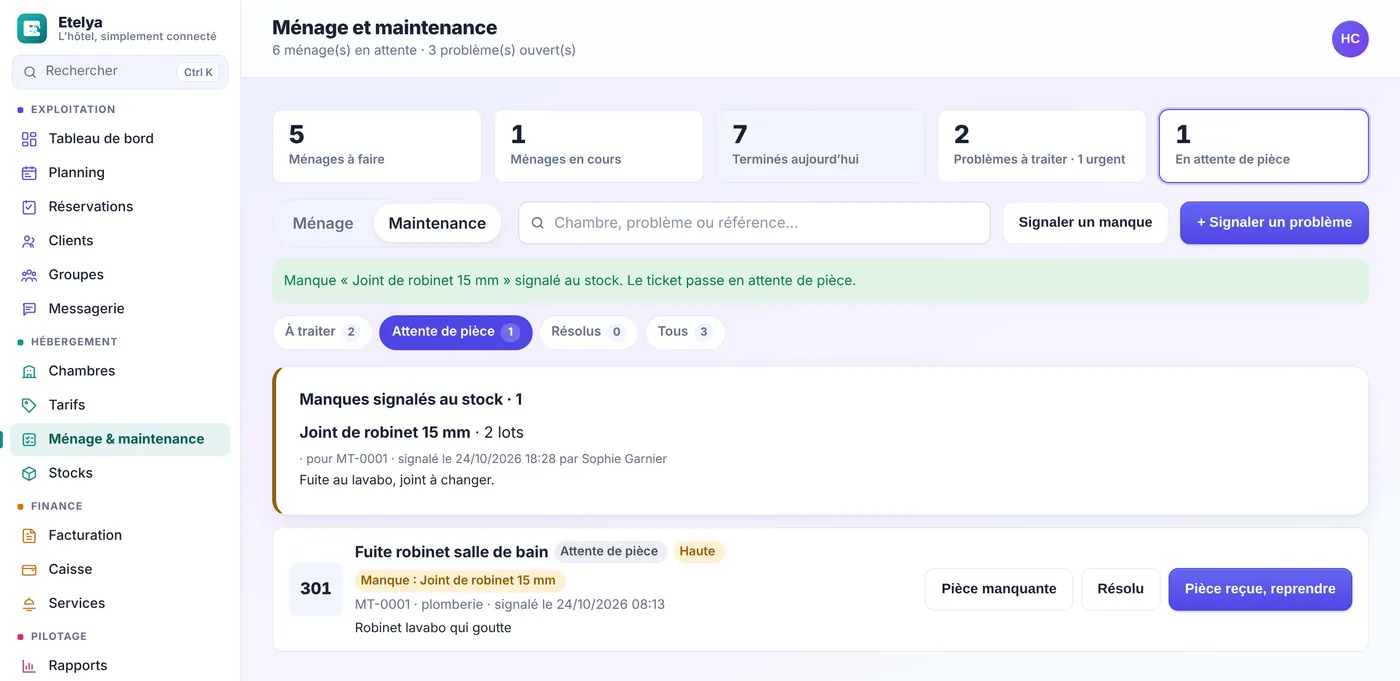Open Messagerie
This screenshot has height=681, width=1400.
[x=120, y=309]
